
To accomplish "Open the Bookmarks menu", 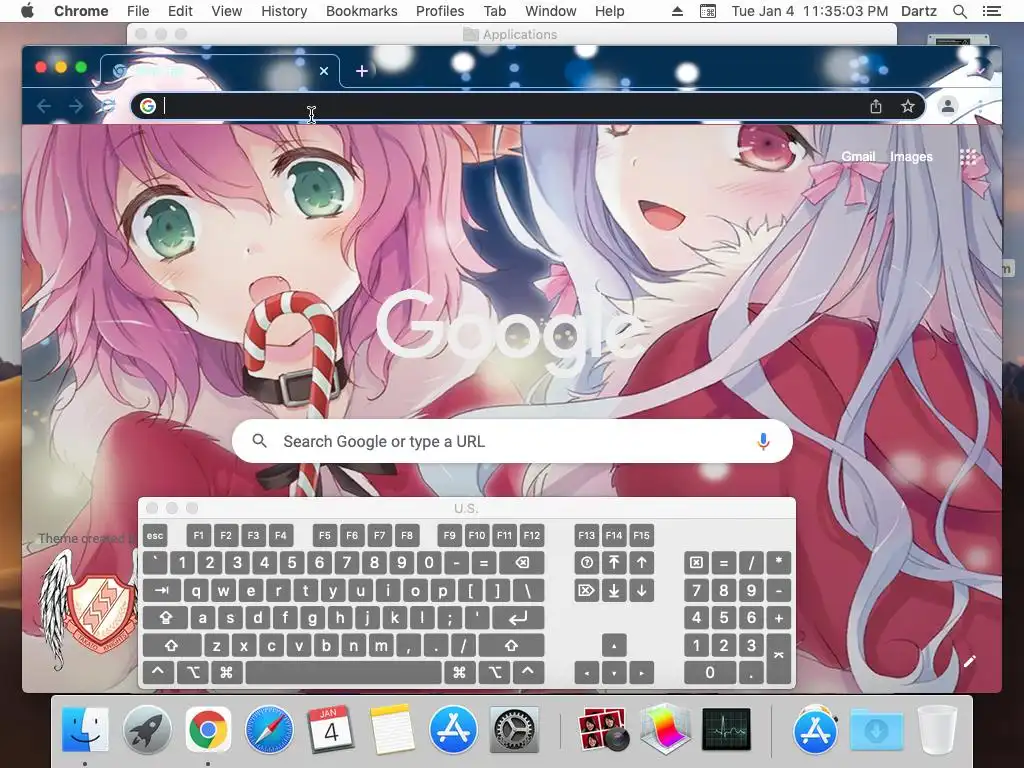I will (362, 11).
